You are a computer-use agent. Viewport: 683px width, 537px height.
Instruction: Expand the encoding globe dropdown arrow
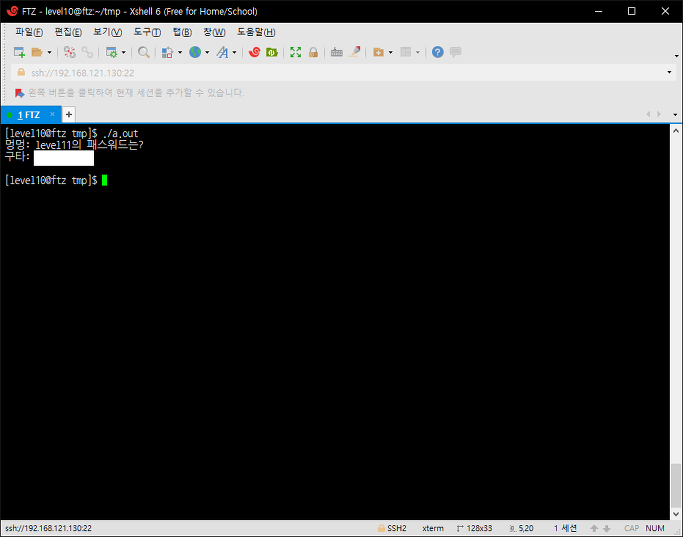(207, 53)
